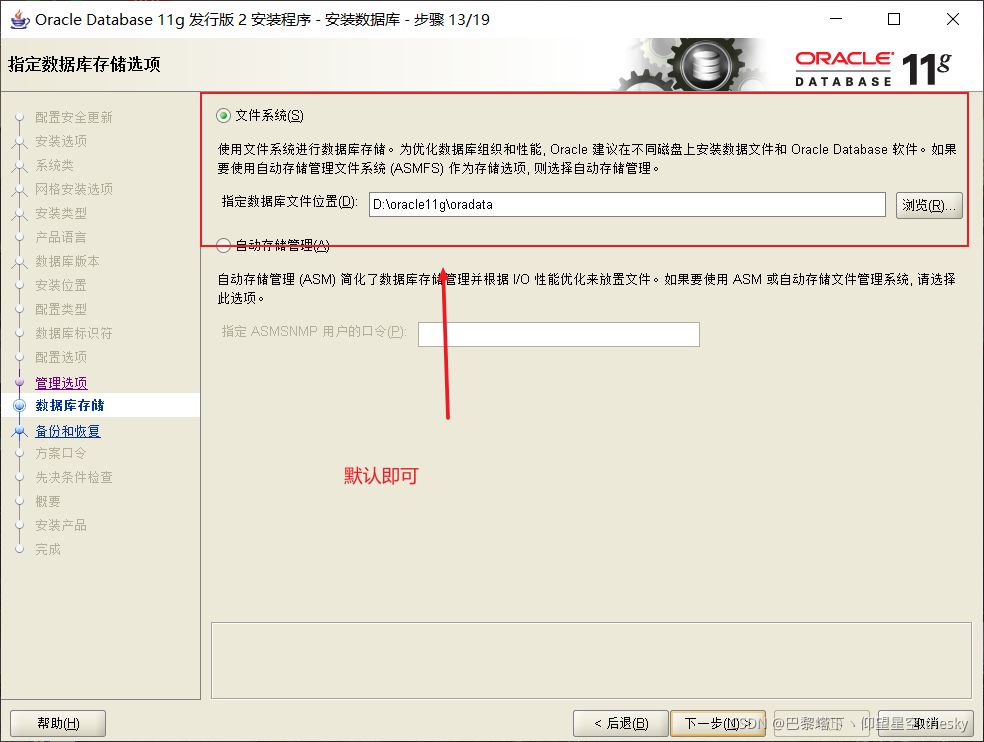The height and width of the screenshot is (742, 984).
Task: Click the highlighted 数据库存储 step node icon
Action: coord(21,405)
